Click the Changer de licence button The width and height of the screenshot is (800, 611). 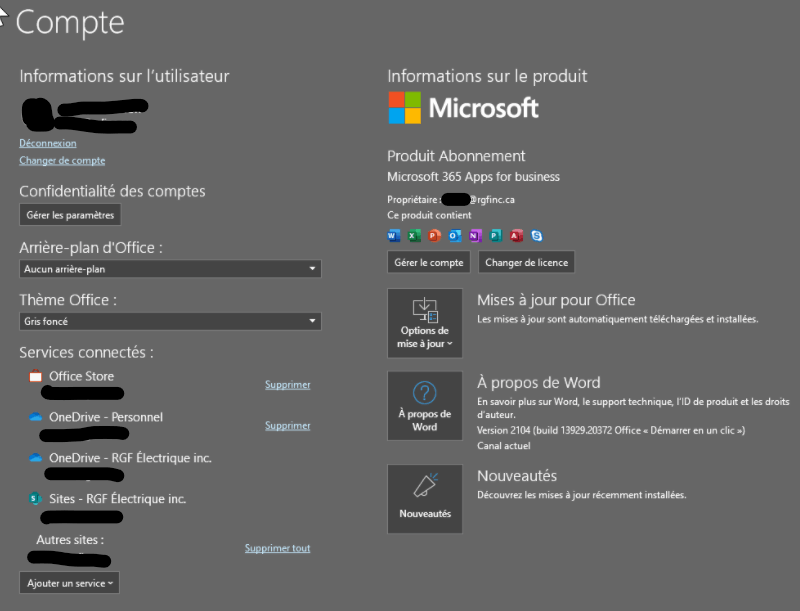tap(526, 262)
